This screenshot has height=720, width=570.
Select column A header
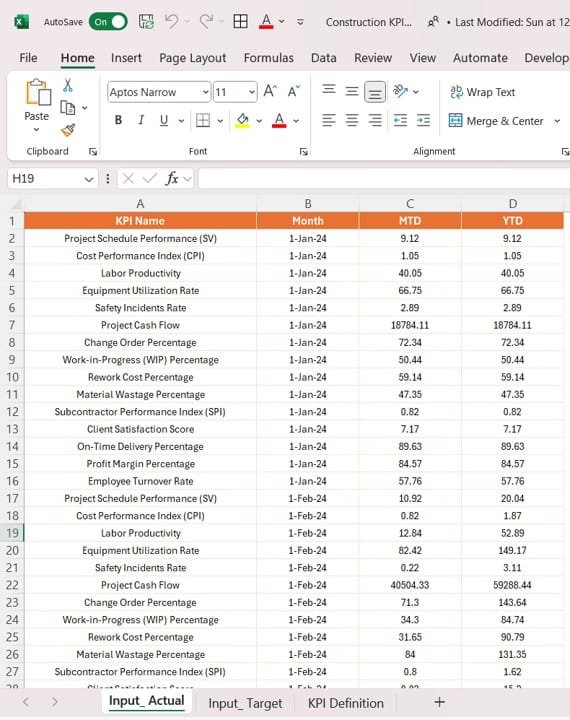140,203
